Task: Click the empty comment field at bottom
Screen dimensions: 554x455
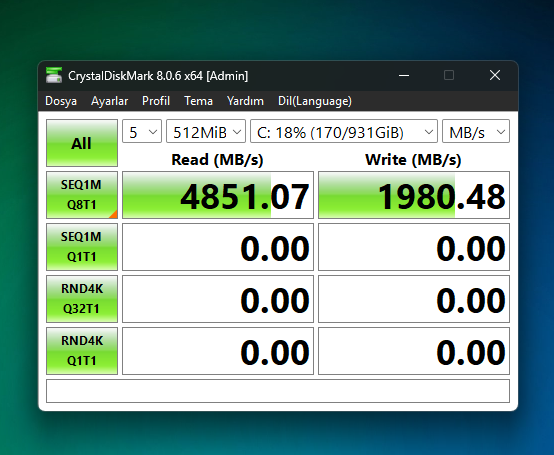Action: tap(278, 391)
